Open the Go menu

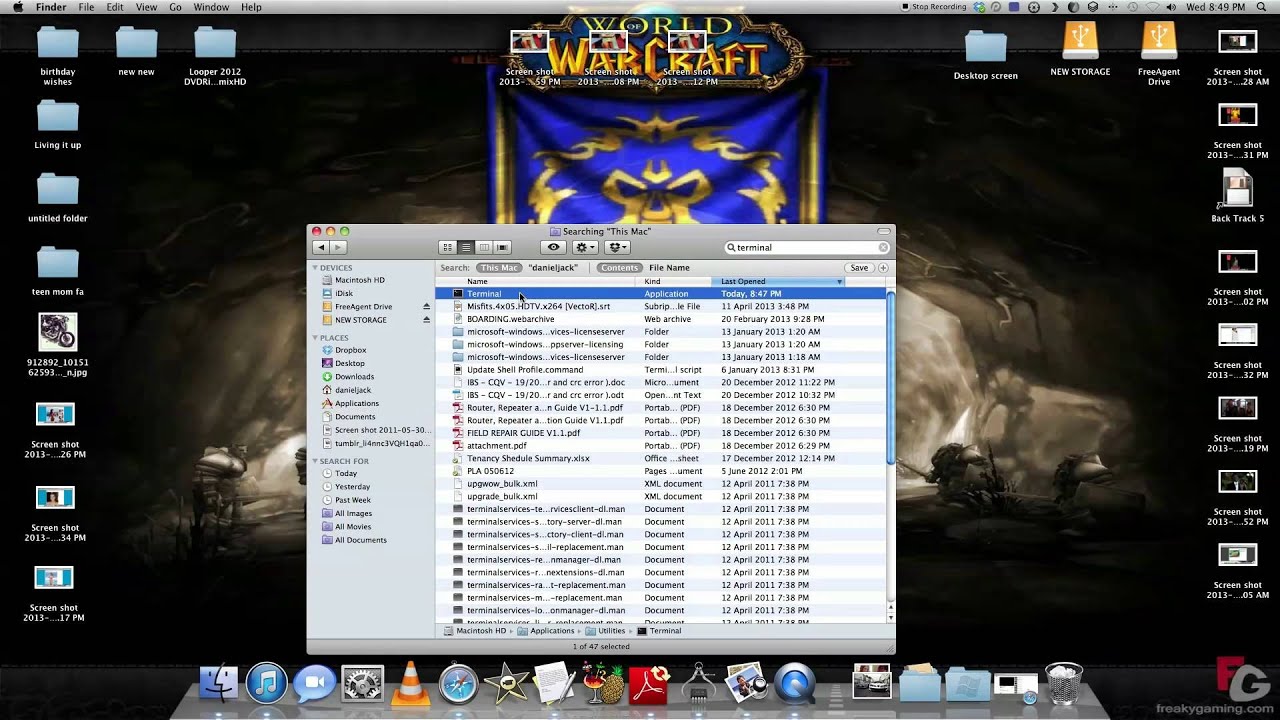175,7
